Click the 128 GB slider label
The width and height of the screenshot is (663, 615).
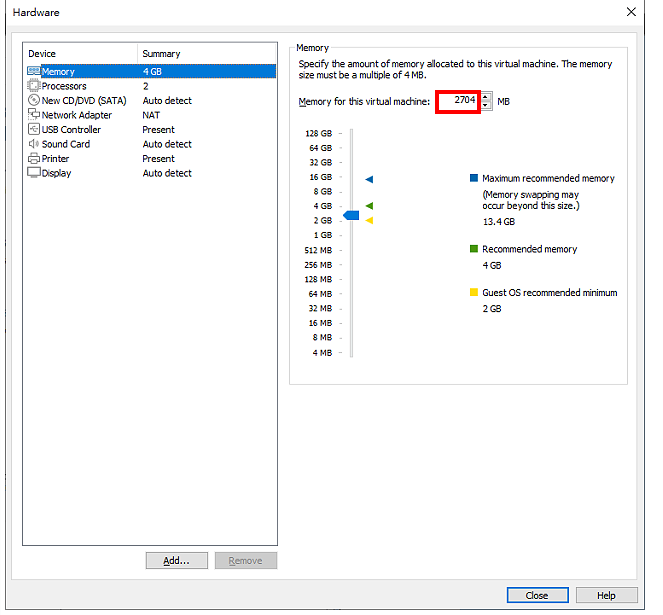point(318,133)
